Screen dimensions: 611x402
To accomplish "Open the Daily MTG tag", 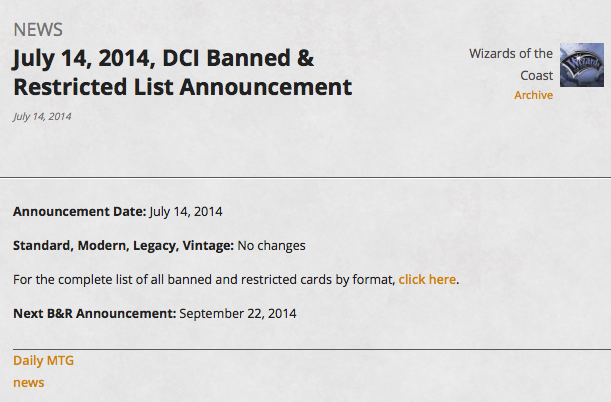I will (43, 360).
